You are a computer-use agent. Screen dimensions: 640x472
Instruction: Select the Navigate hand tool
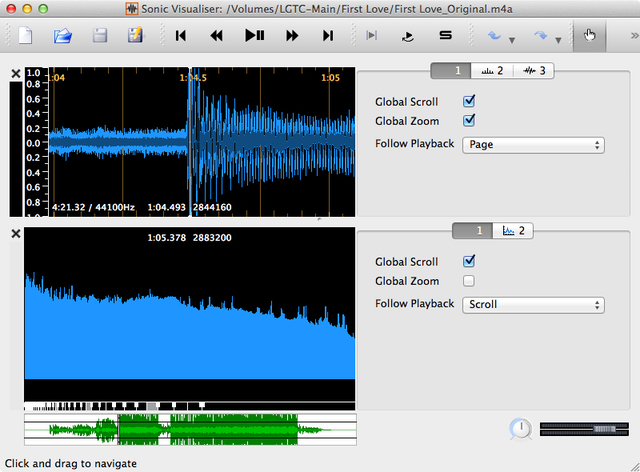(x=589, y=36)
